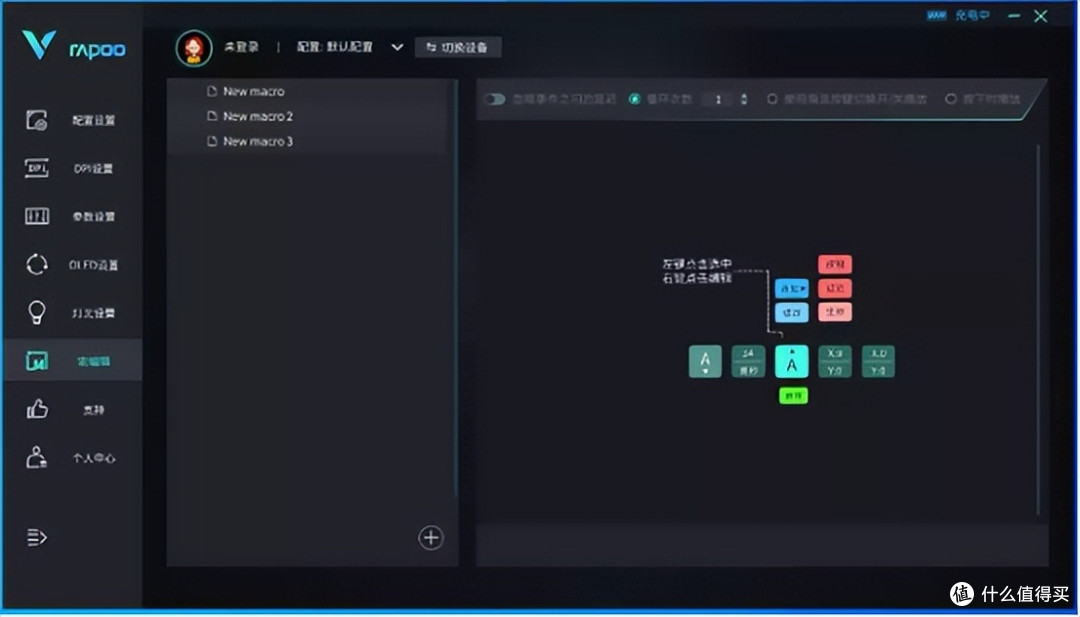The height and width of the screenshot is (617, 1080).
Task: Click the macro editor vertical scrollbar
Action: (1038, 329)
